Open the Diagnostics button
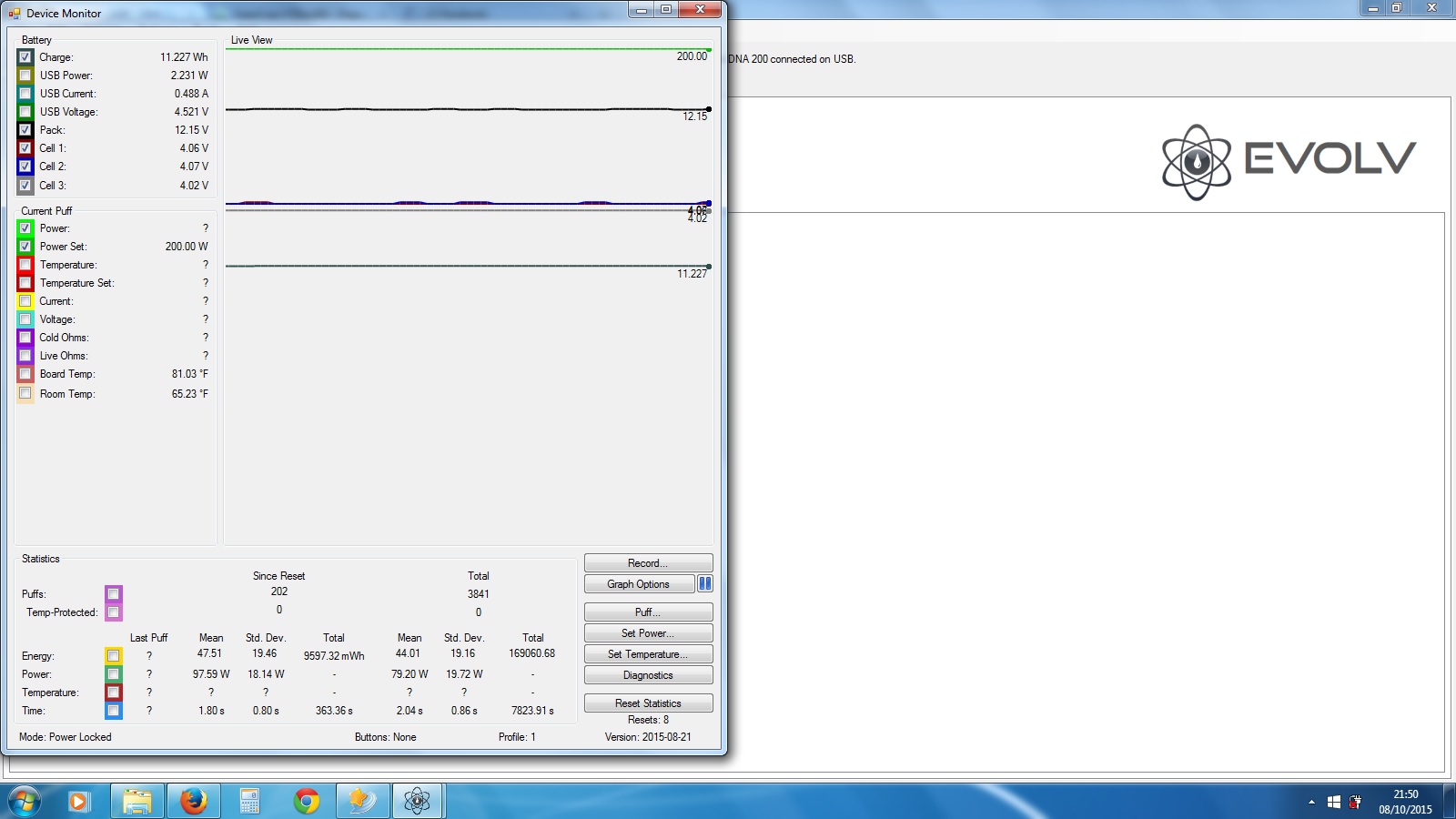This screenshot has width=1456, height=819. point(648,675)
